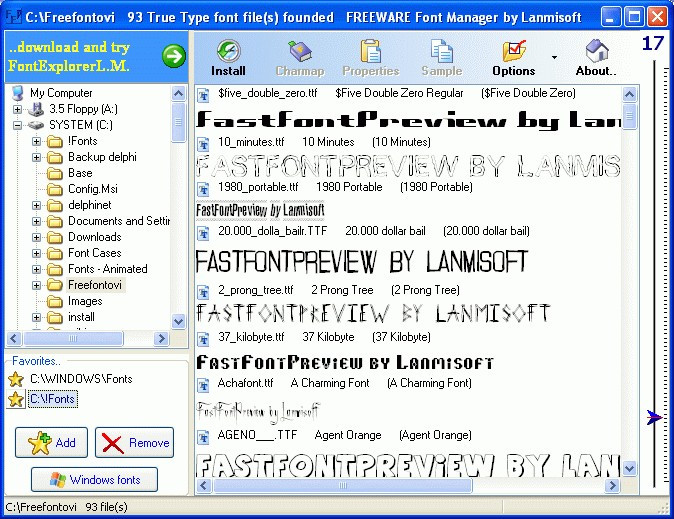Expand the Fonts - Animated folder node
Viewport: 674px width, 519px height.
(37, 270)
